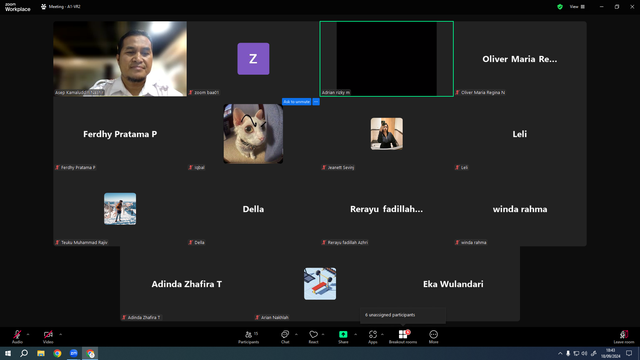Select the Rerayu fadillah... participant tile

pyautogui.click(x=387, y=209)
